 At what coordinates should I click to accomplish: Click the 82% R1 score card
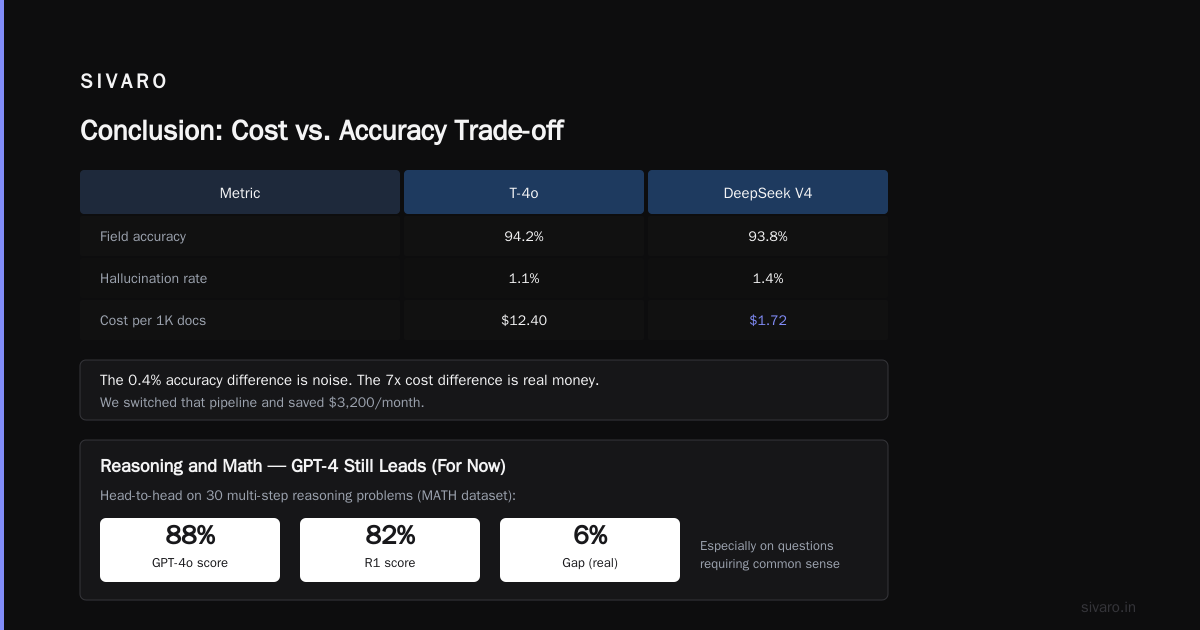click(x=390, y=550)
